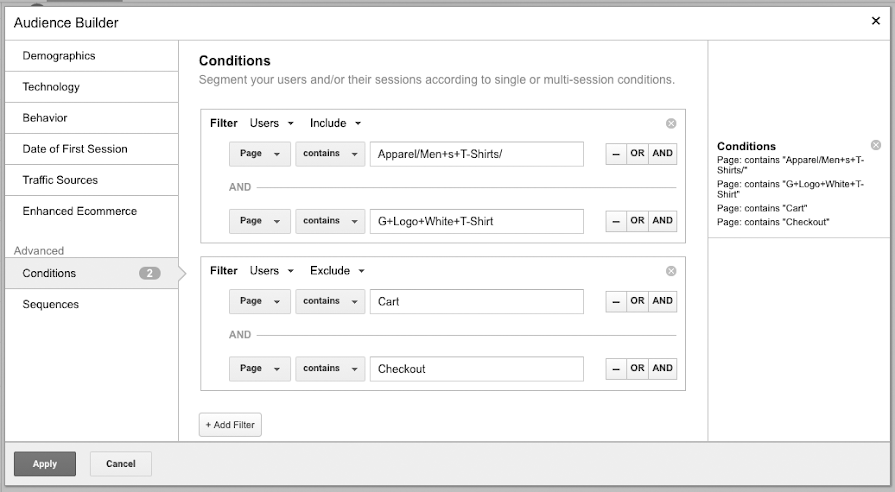Remove the first Include filter using its X icon
Image resolution: width=895 pixels, height=492 pixels.
point(671,124)
